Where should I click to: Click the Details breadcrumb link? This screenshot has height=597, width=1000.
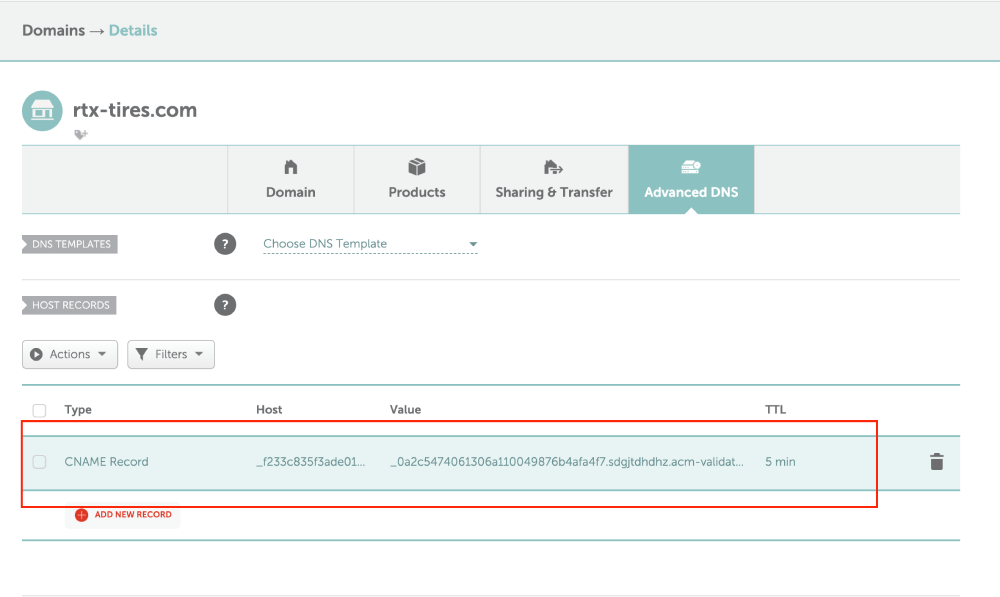point(133,31)
